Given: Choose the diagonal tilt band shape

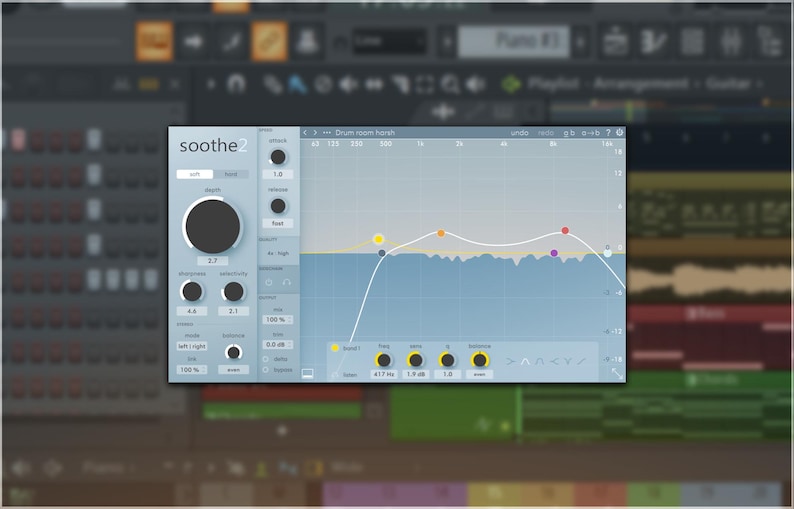Looking at the screenshot, I should pyautogui.click(x=581, y=362).
